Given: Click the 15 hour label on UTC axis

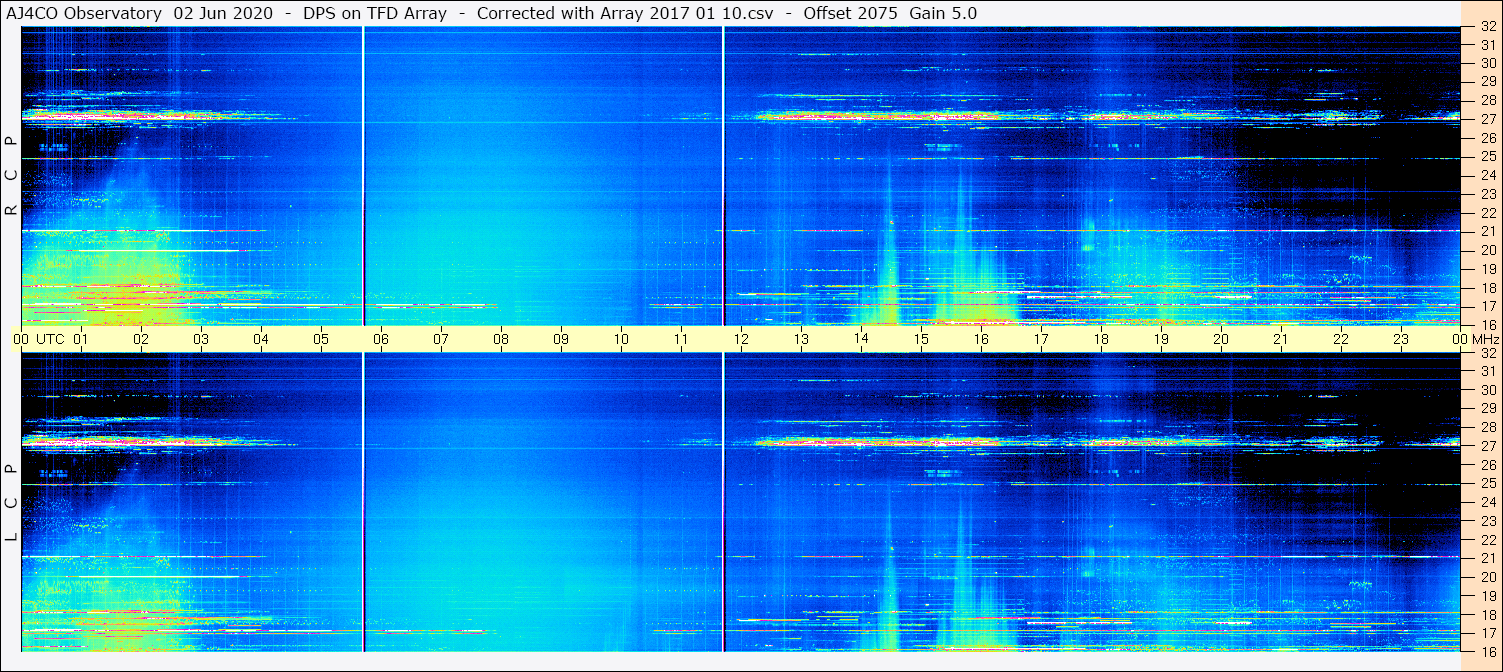Looking at the screenshot, I should click(x=921, y=339).
